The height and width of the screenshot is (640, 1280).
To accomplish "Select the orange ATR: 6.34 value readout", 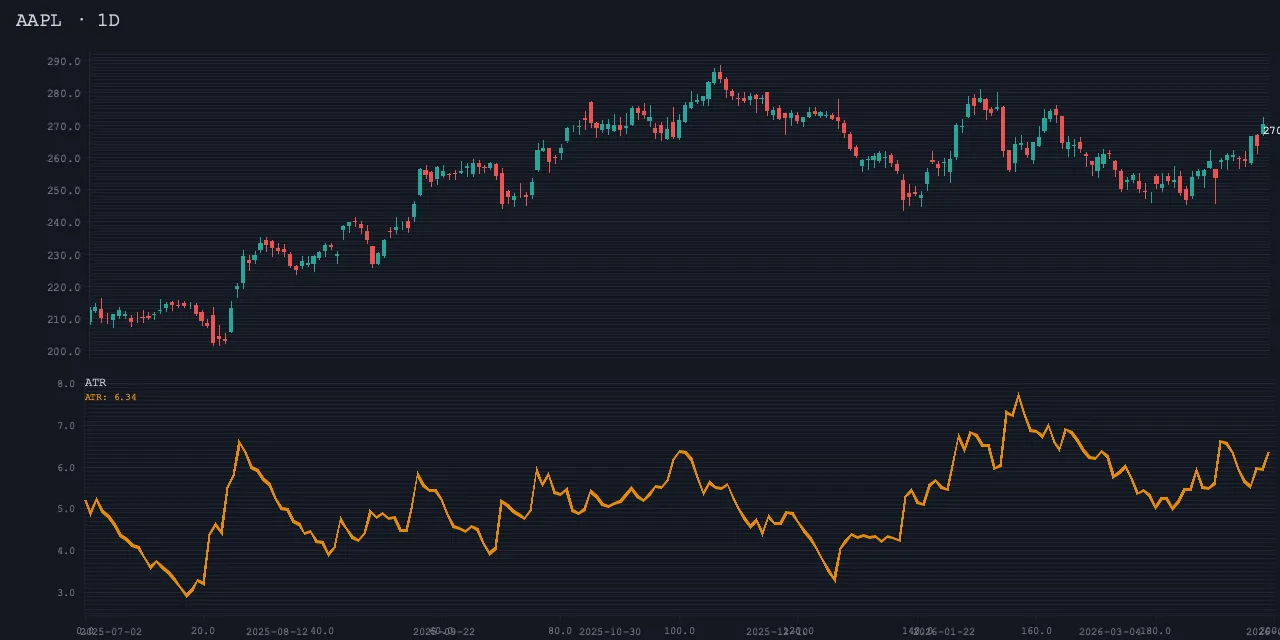I will [x=110, y=397].
